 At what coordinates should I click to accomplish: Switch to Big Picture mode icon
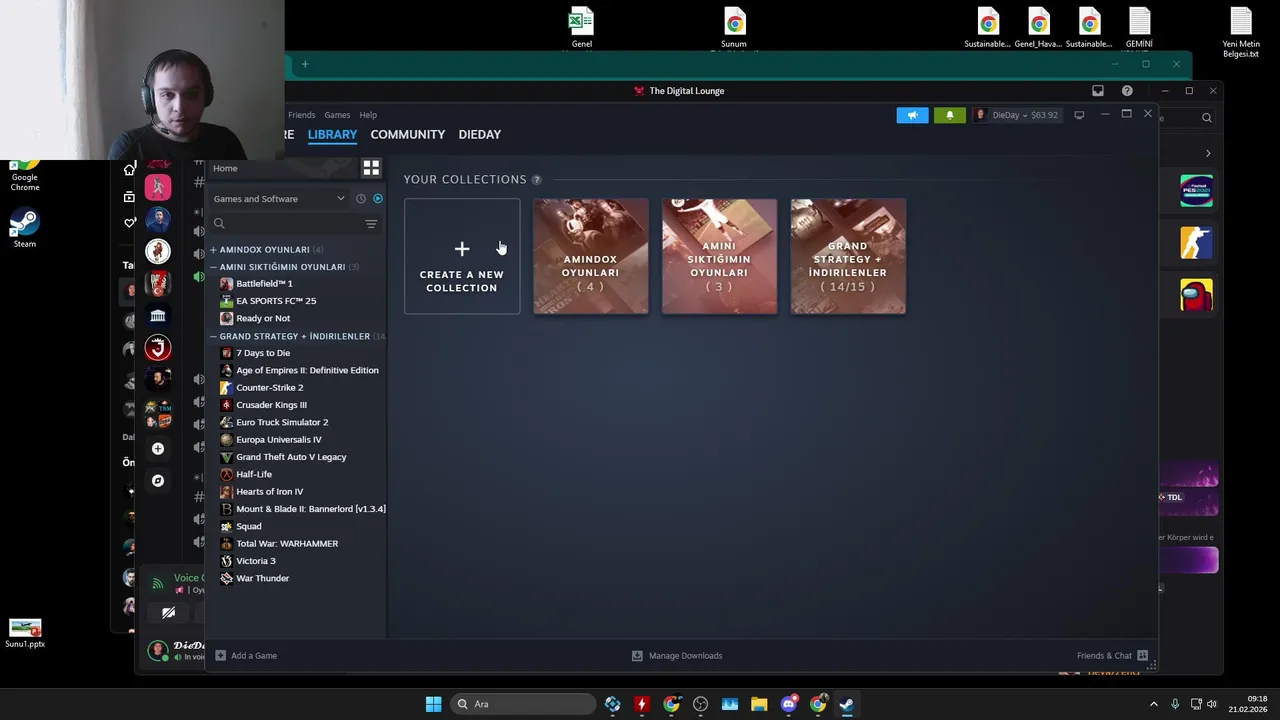point(1079,115)
